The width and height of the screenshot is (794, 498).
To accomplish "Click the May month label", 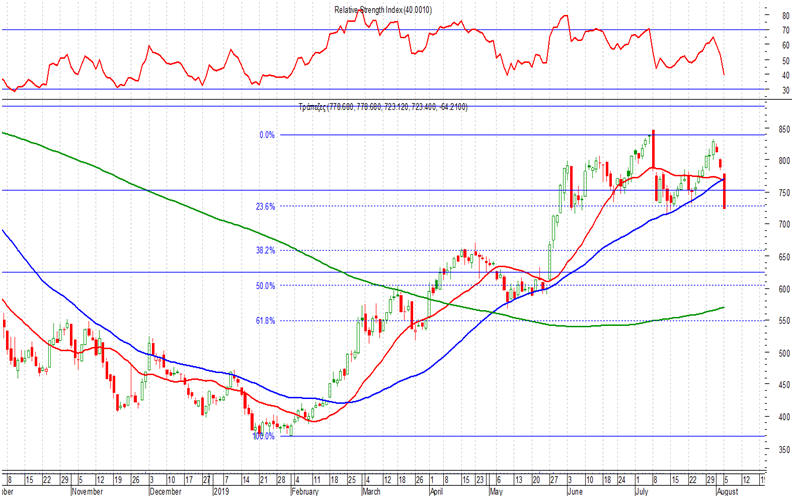I will coord(497,491).
